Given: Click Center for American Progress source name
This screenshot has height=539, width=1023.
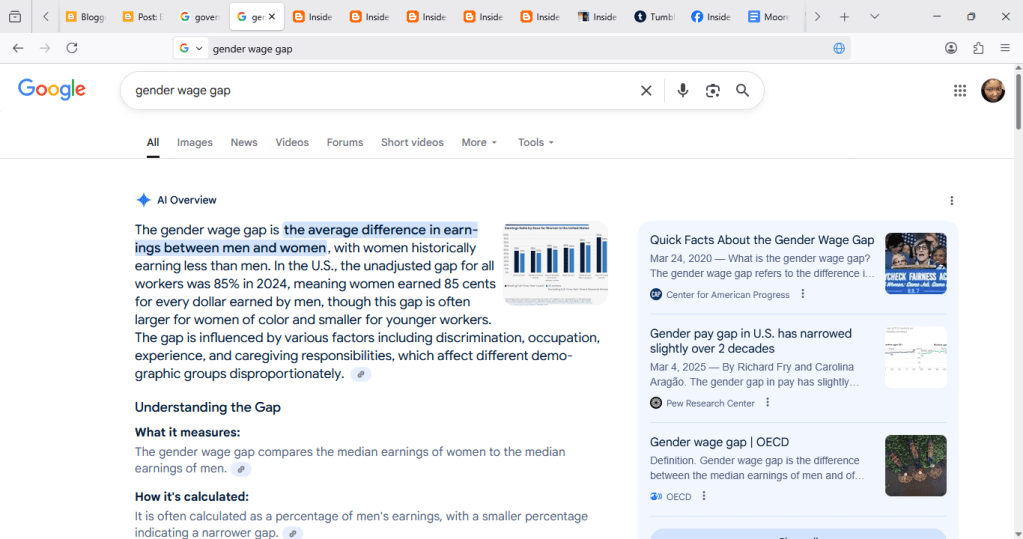Looking at the screenshot, I should 727,294.
